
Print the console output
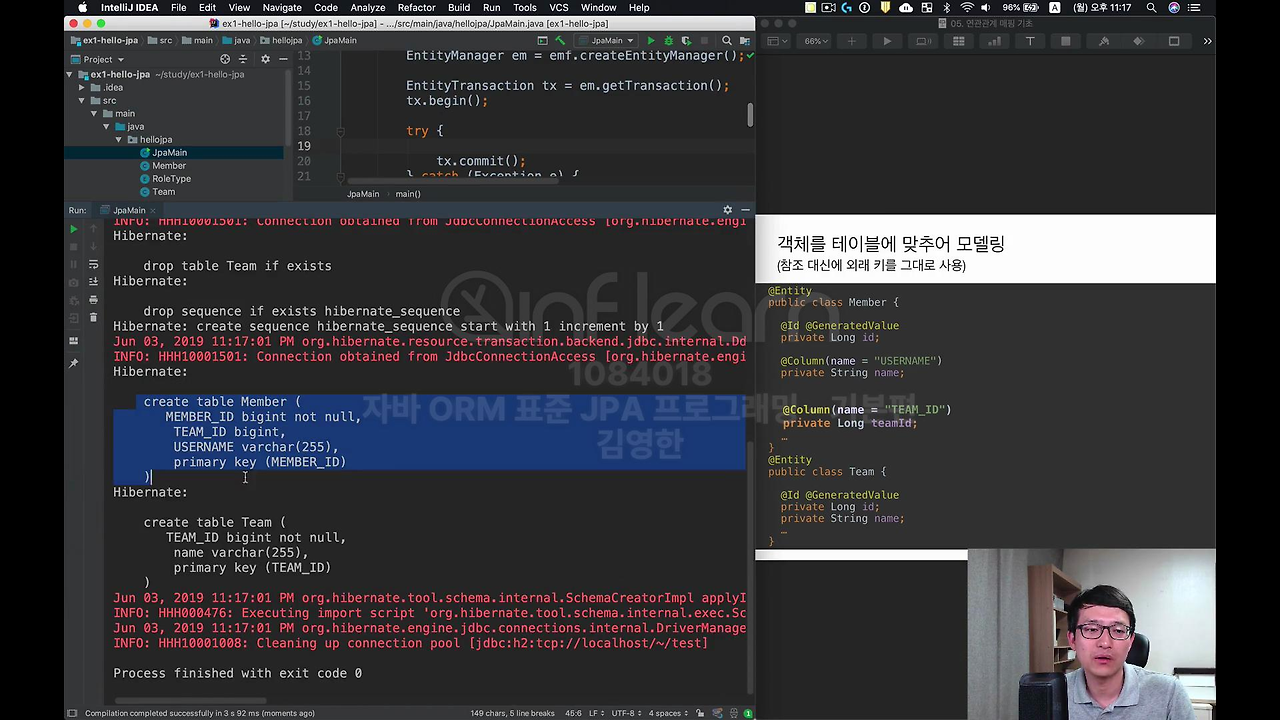(93, 300)
